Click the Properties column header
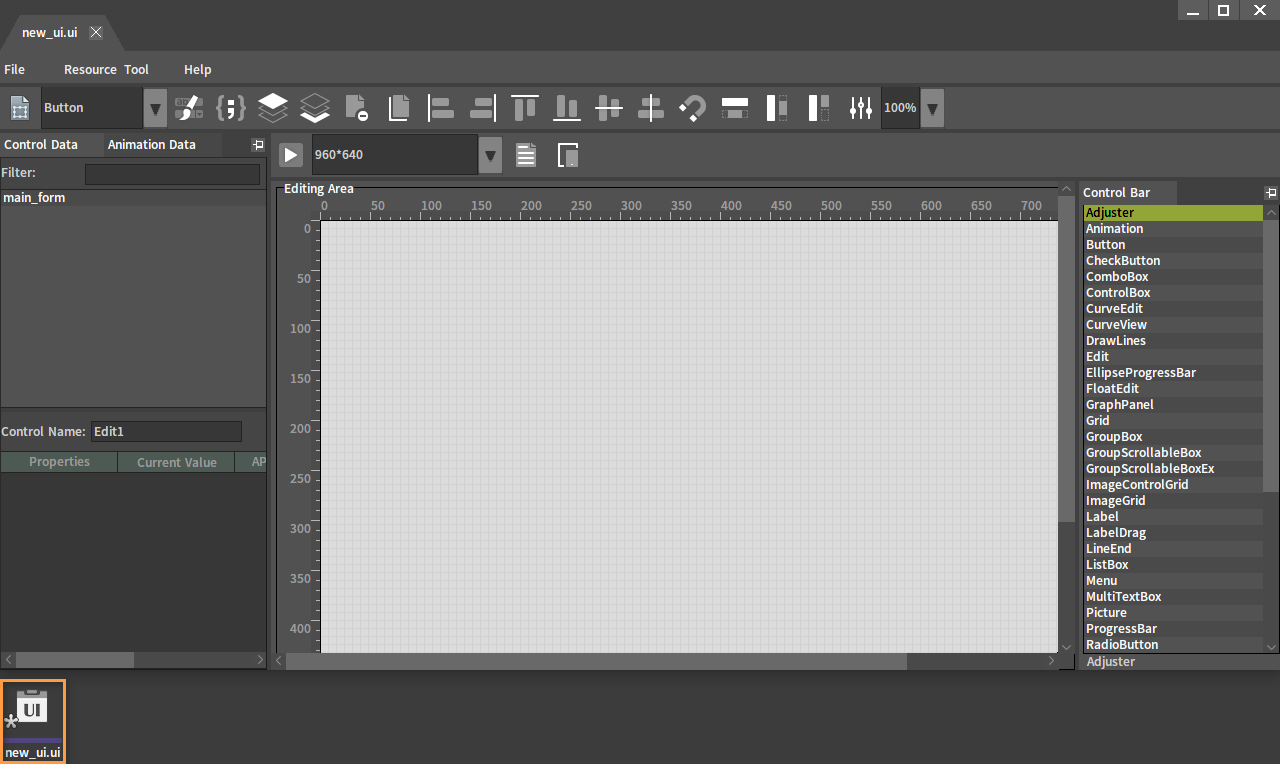Viewport: 1280px width, 764px height. [59, 462]
